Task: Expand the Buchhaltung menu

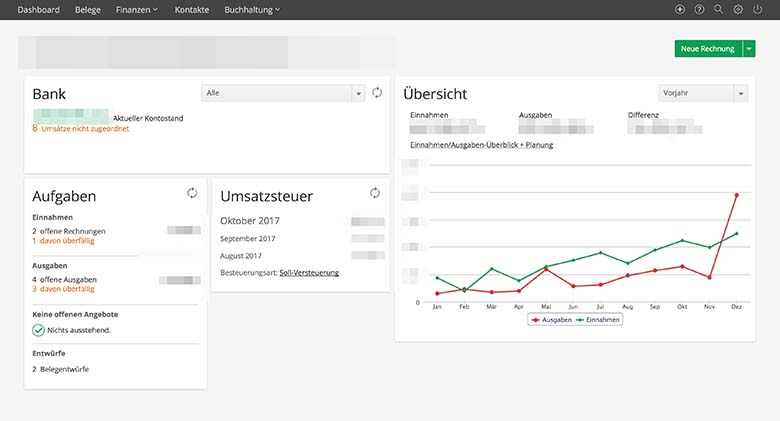Action: click(x=252, y=9)
